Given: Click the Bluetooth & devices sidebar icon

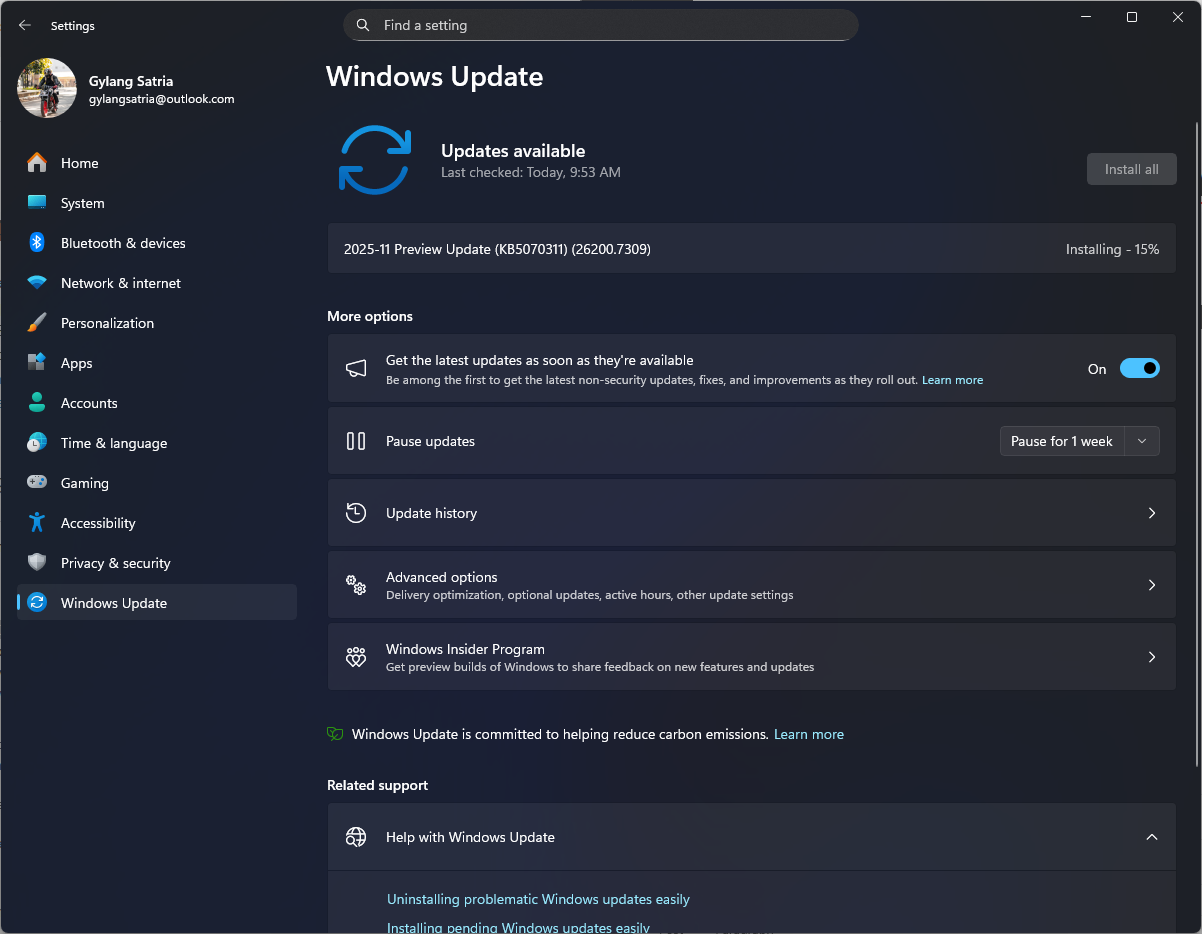Looking at the screenshot, I should pos(37,243).
